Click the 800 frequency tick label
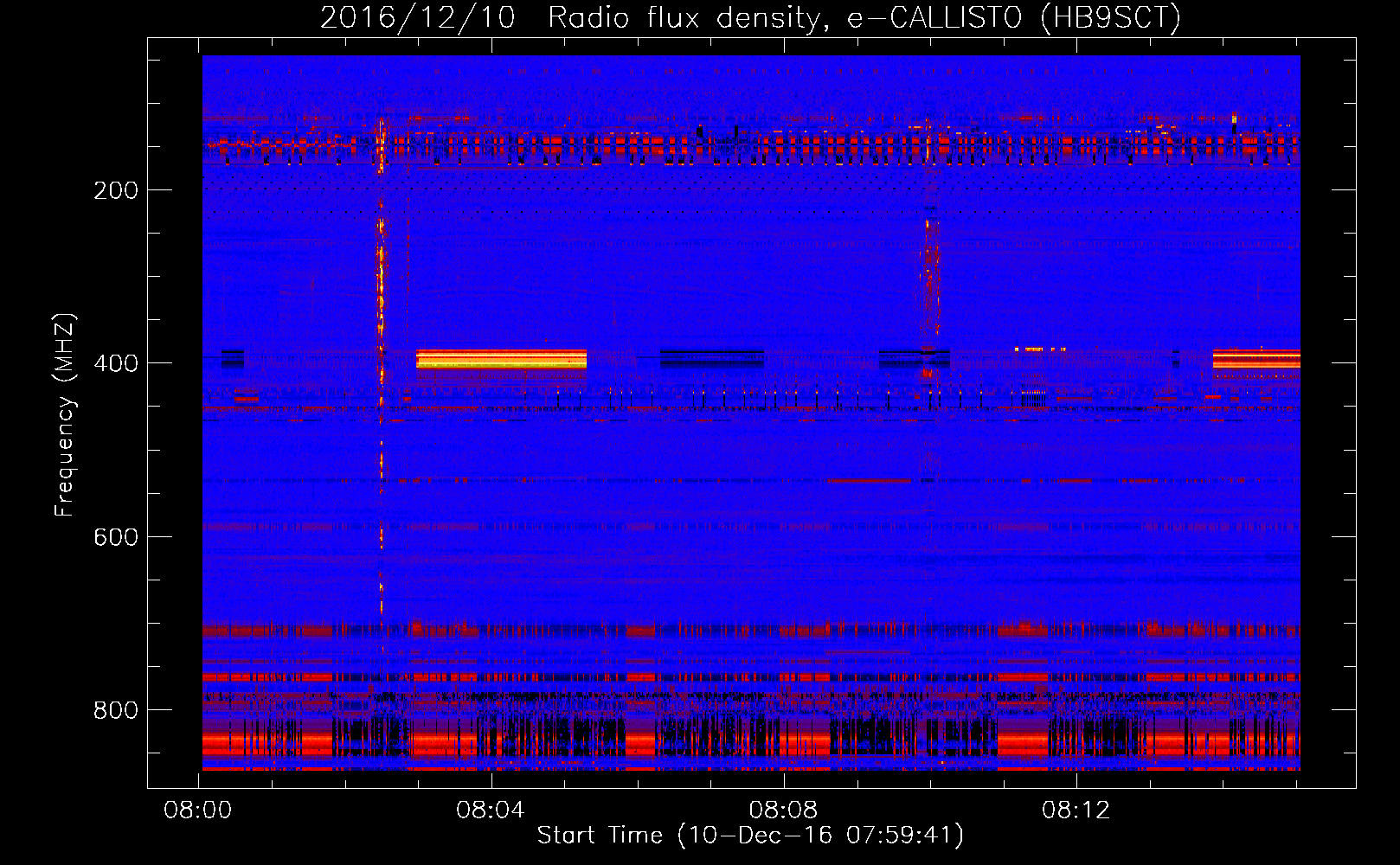The image size is (1400, 865). [116, 710]
